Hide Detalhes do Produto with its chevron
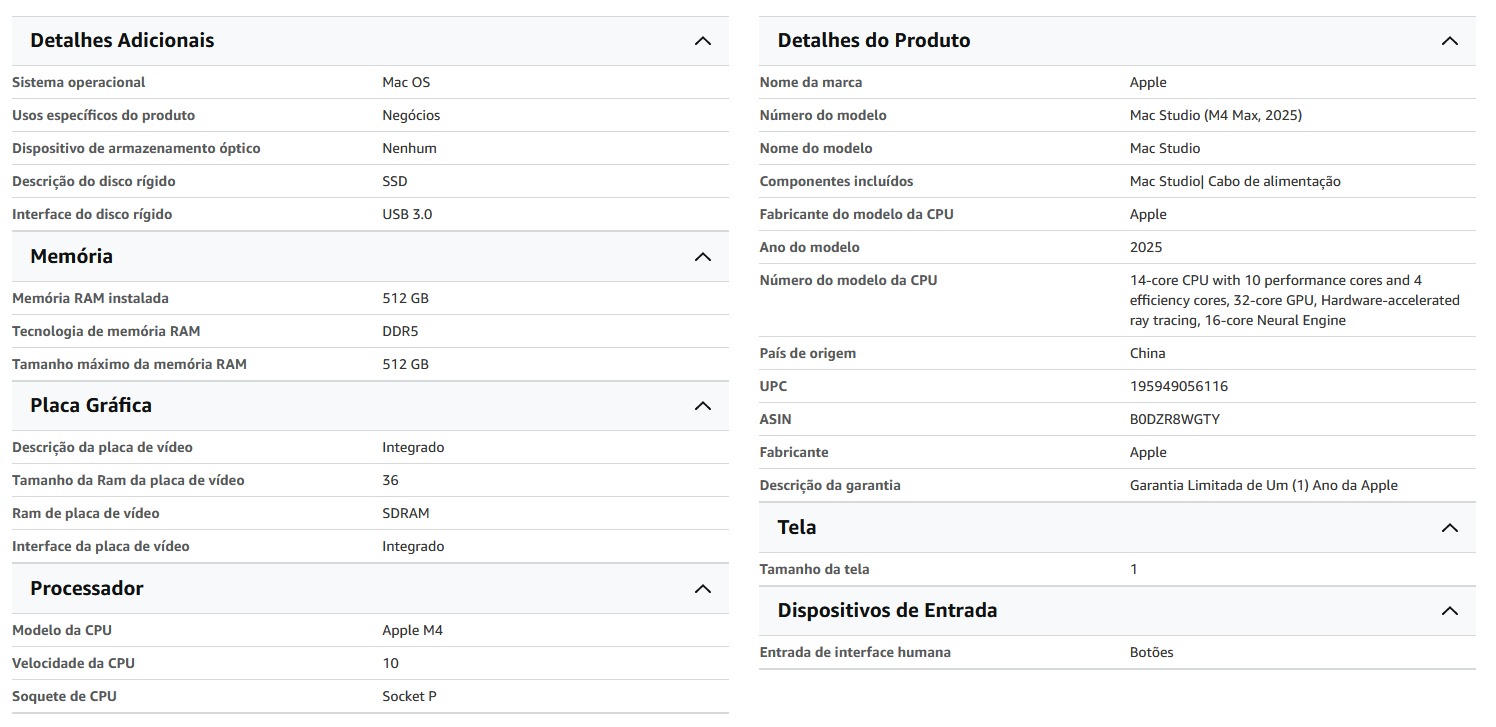 1450,41
